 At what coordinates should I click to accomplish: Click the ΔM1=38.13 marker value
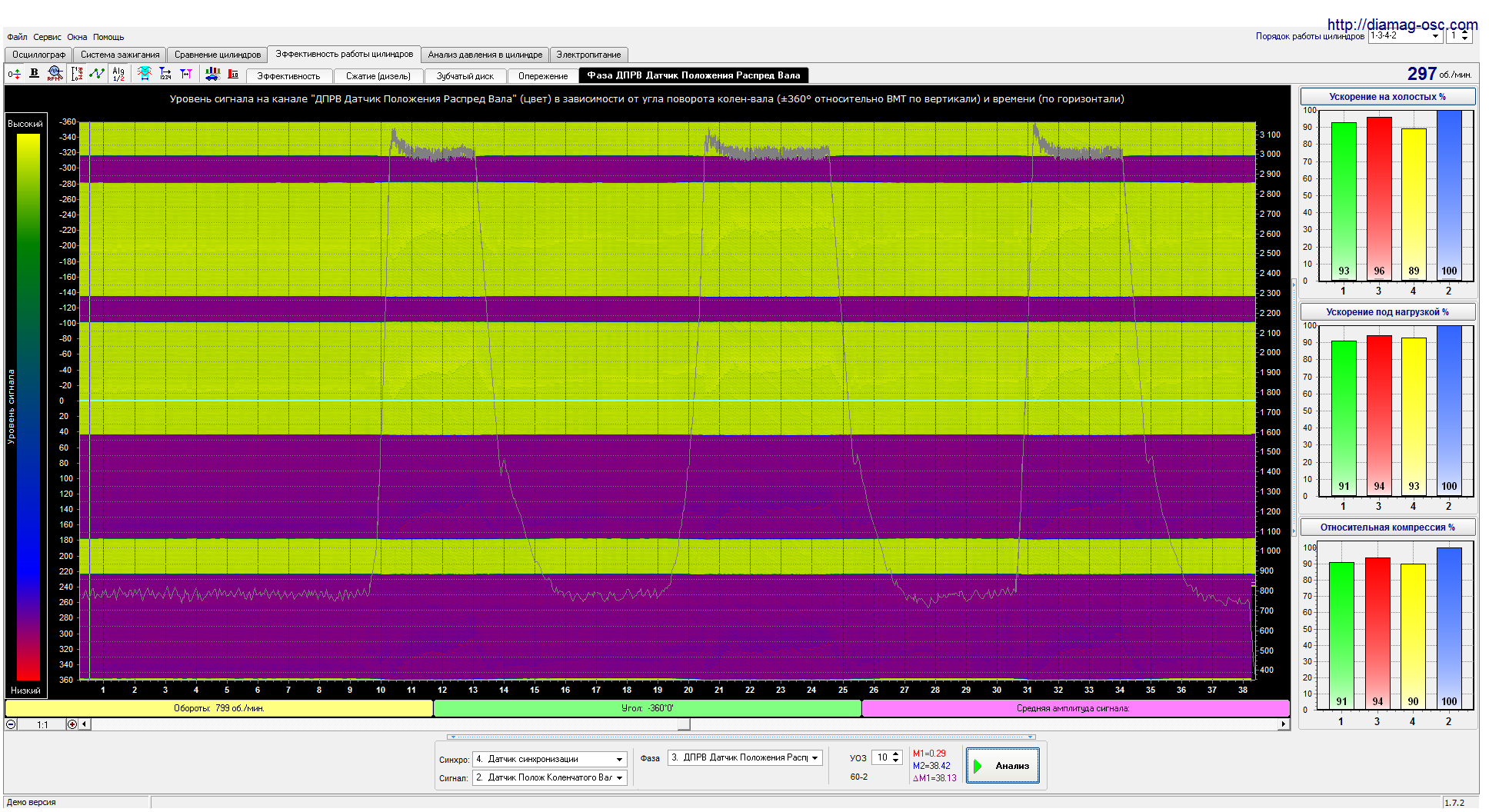point(934,778)
